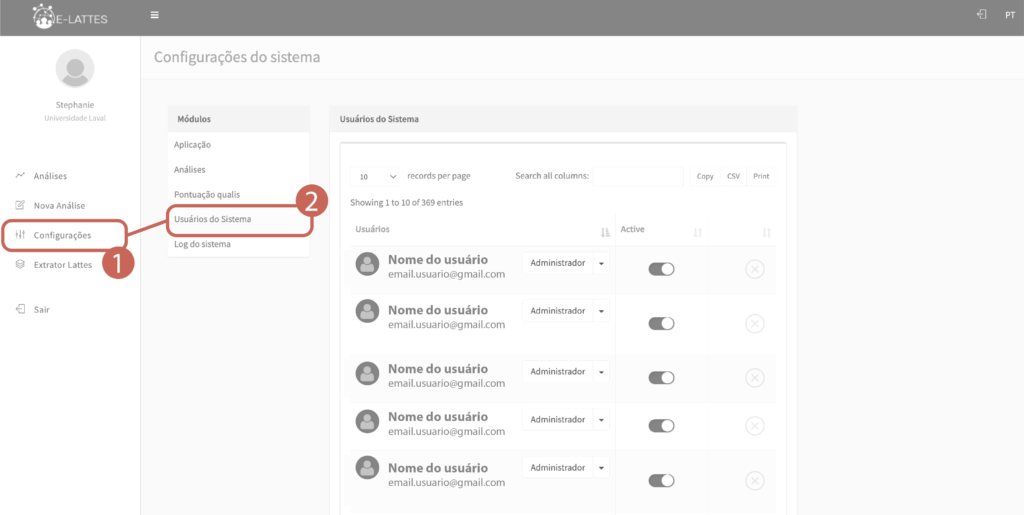1024x515 pixels.
Task: Disable Active switch for the second user
Action: (661, 323)
